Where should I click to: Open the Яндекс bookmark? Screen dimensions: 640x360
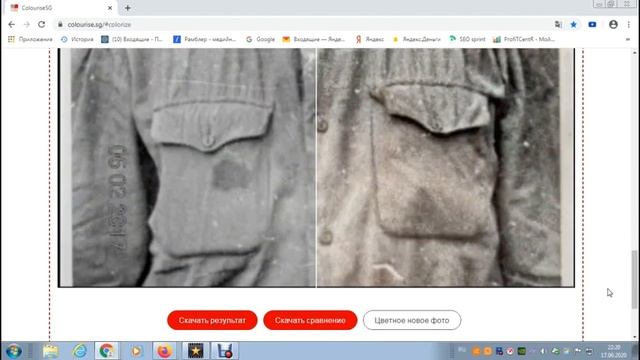(x=370, y=39)
